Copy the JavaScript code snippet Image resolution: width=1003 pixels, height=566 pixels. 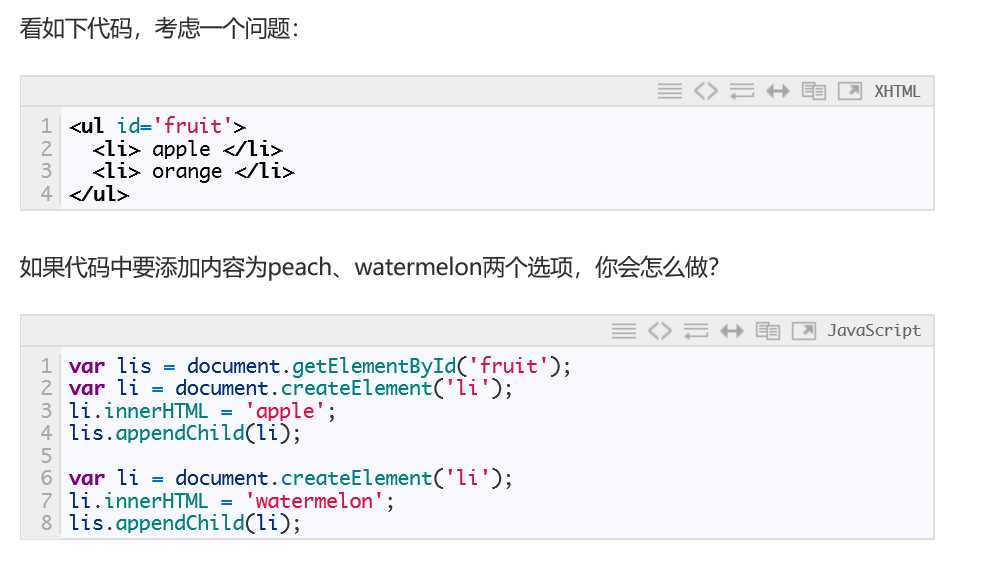click(x=768, y=331)
